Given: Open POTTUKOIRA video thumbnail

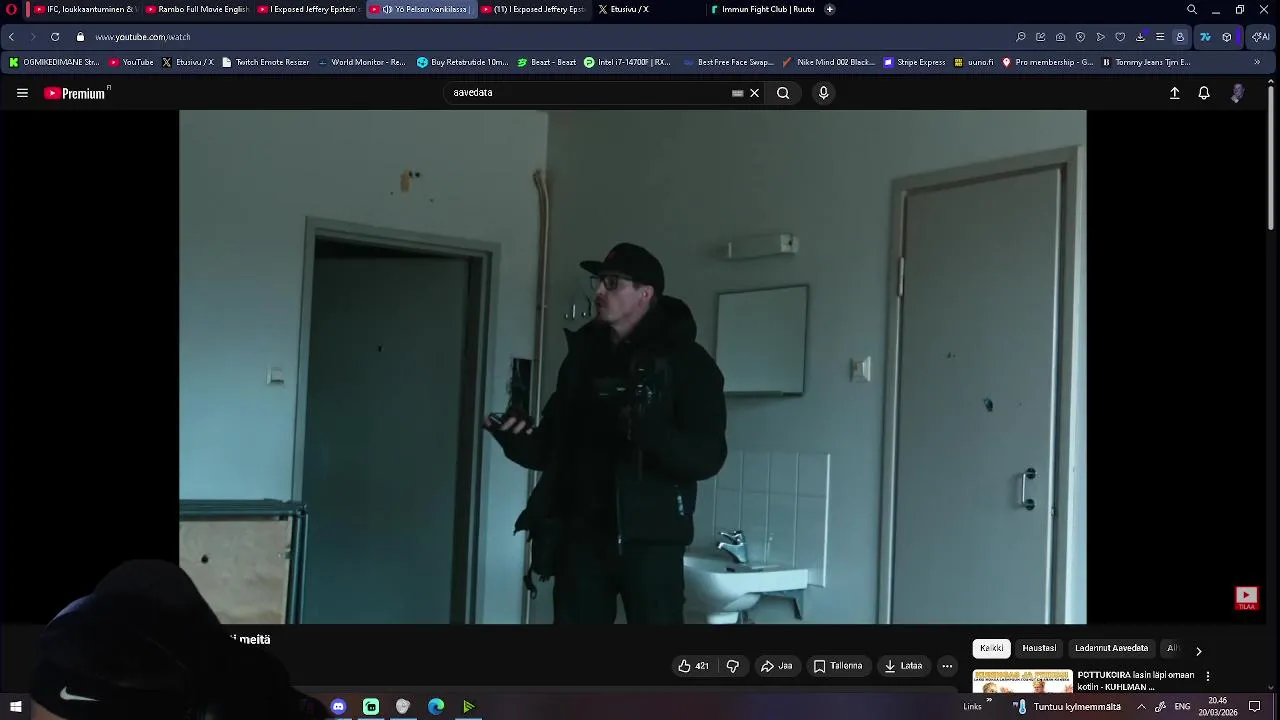Looking at the screenshot, I should 1022,681.
